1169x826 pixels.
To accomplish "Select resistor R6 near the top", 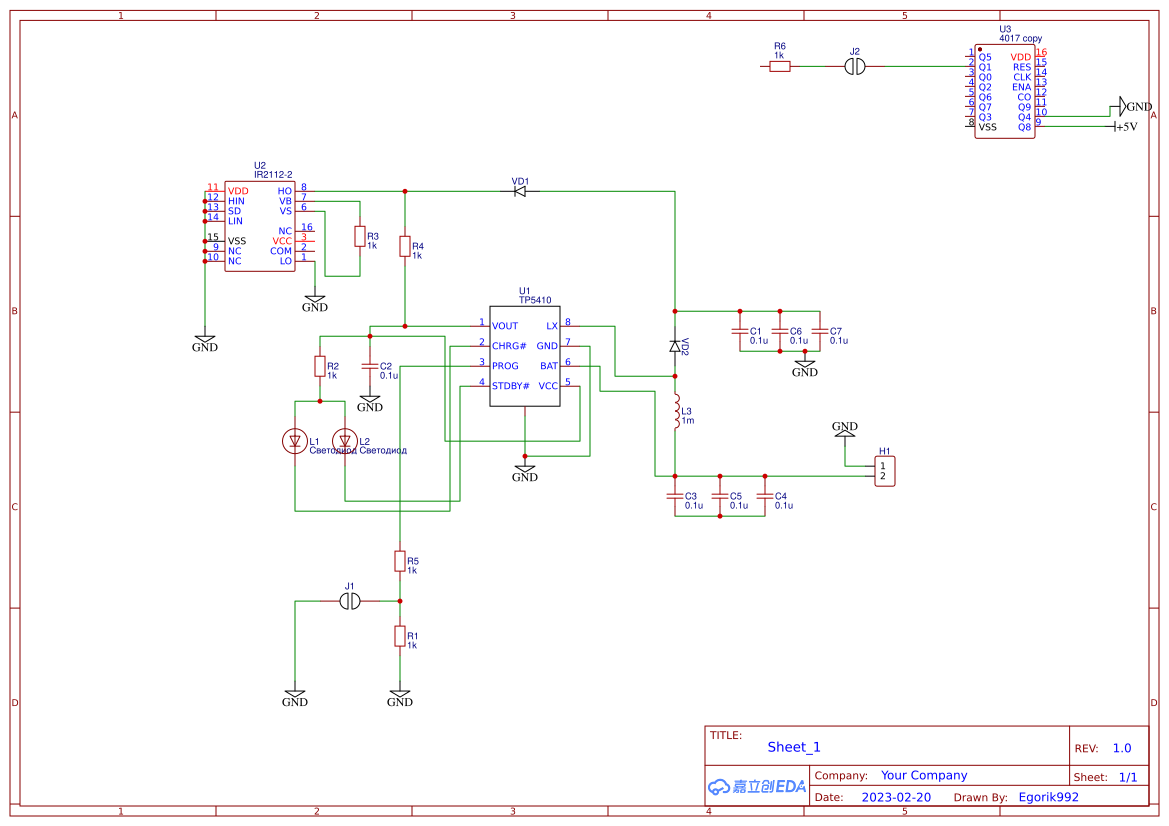I will coord(779,66).
